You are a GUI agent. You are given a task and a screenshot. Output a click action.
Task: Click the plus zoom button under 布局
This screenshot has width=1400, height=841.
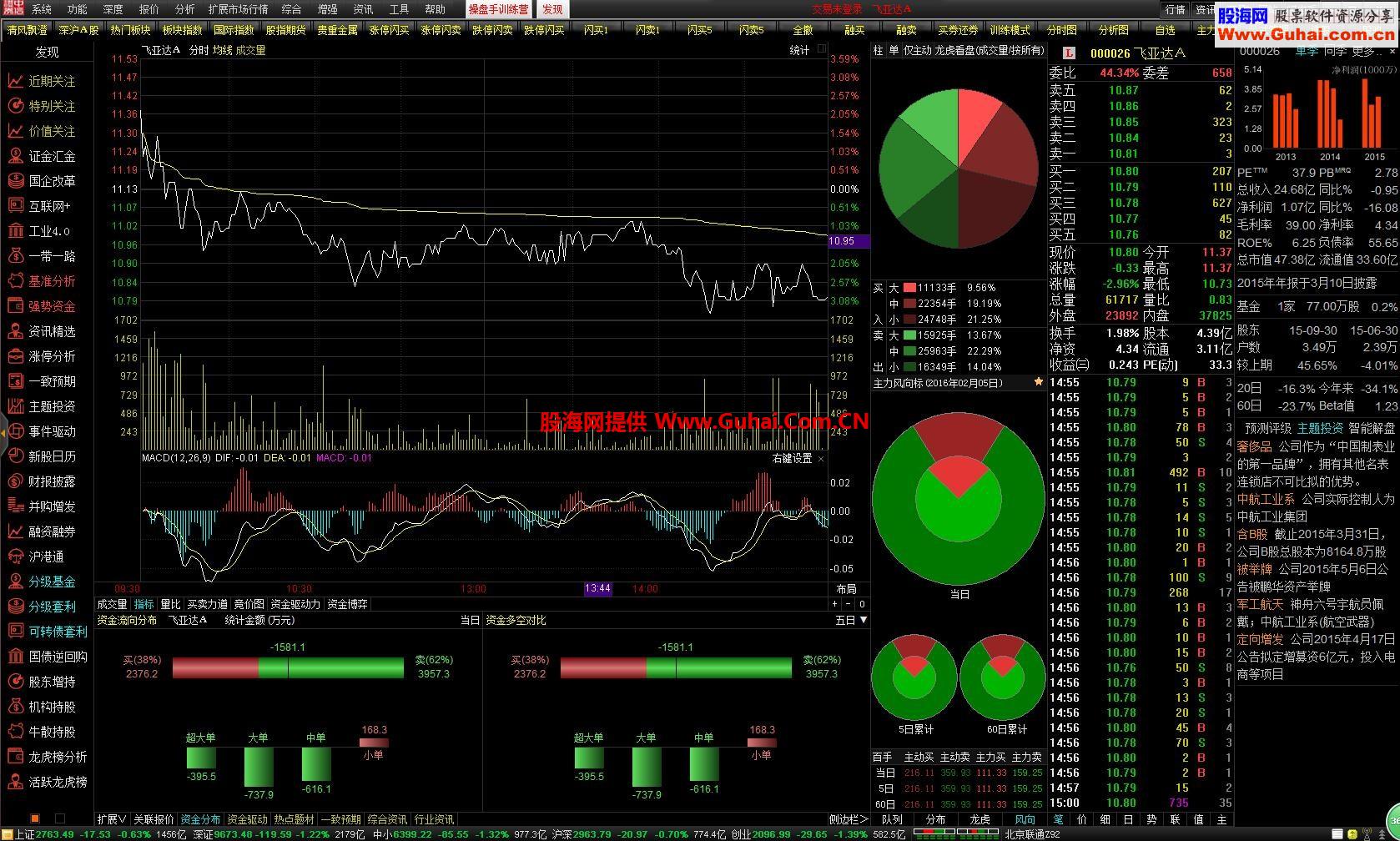(x=836, y=604)
